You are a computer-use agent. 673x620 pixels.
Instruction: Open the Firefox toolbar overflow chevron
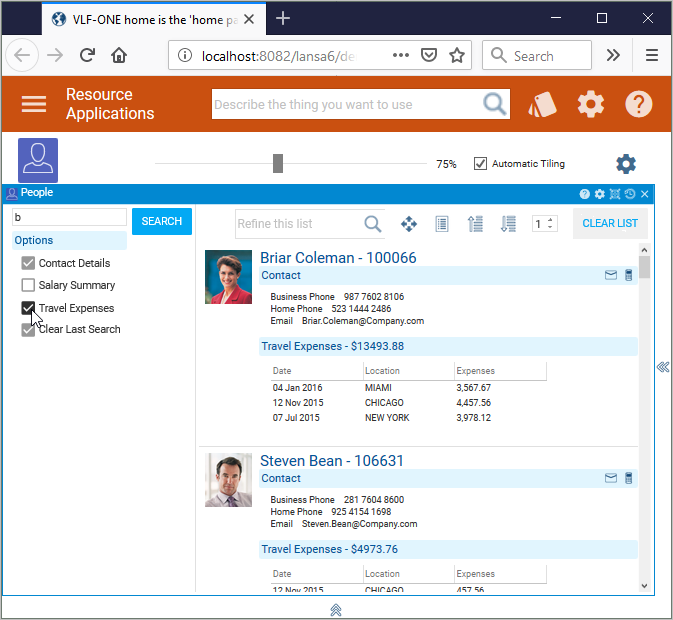[x=614, y=55]
